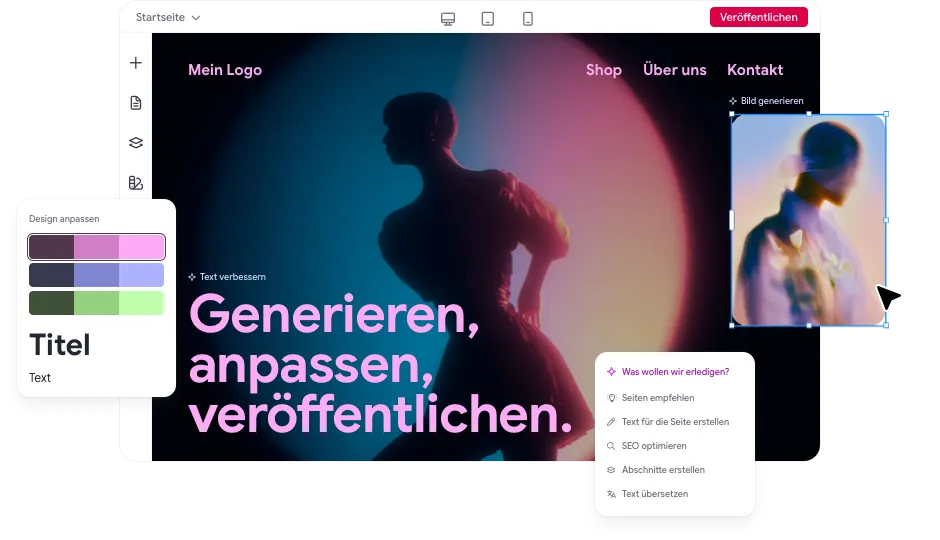940x540 pixels.
Task: Select the pink-purple color palette
Action: tap(97, 247)
